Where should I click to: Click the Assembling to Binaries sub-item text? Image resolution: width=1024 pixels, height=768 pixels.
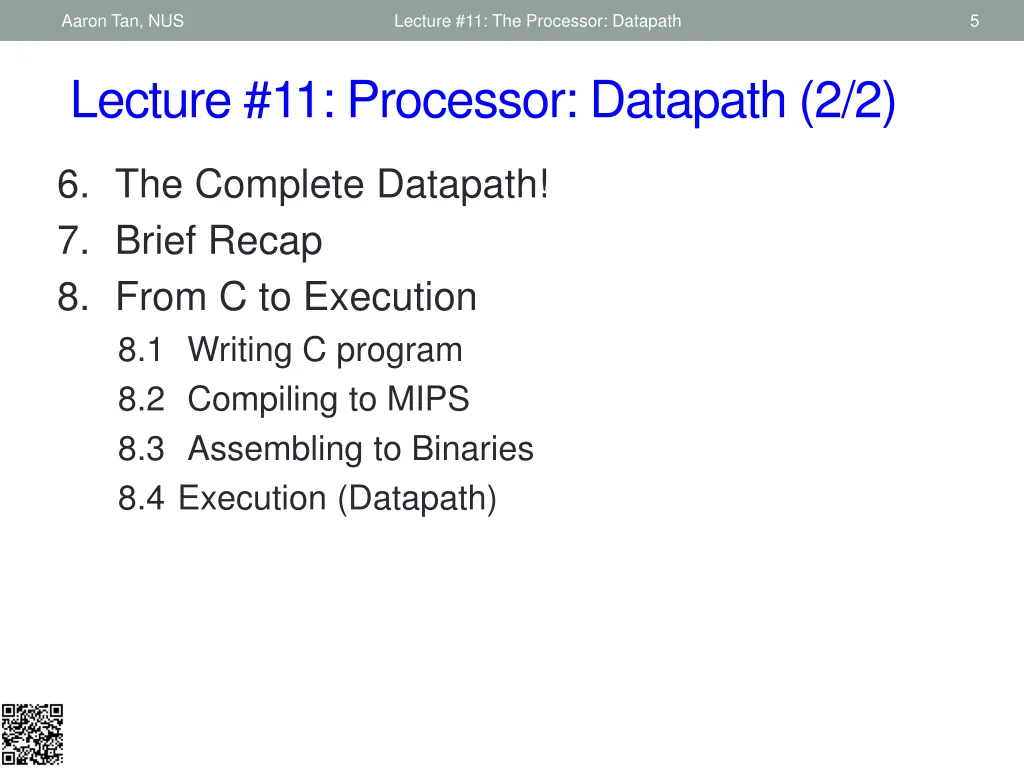(x=360, y=449)
